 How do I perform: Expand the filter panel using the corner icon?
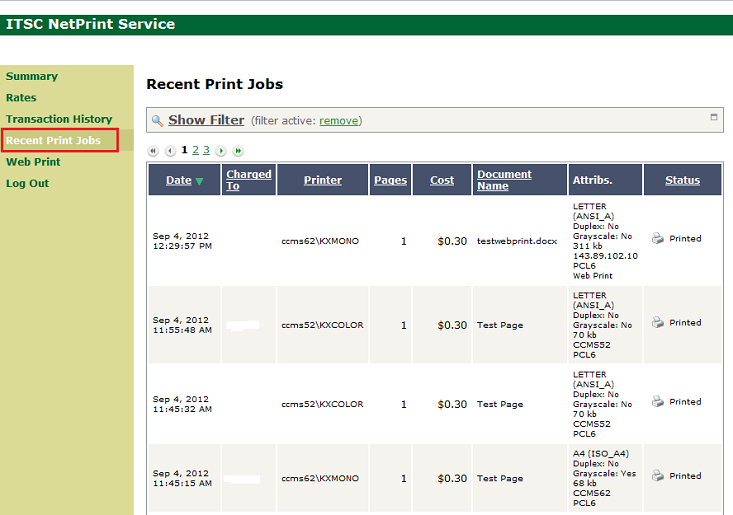pyautogui.click(x=714, y=117)
